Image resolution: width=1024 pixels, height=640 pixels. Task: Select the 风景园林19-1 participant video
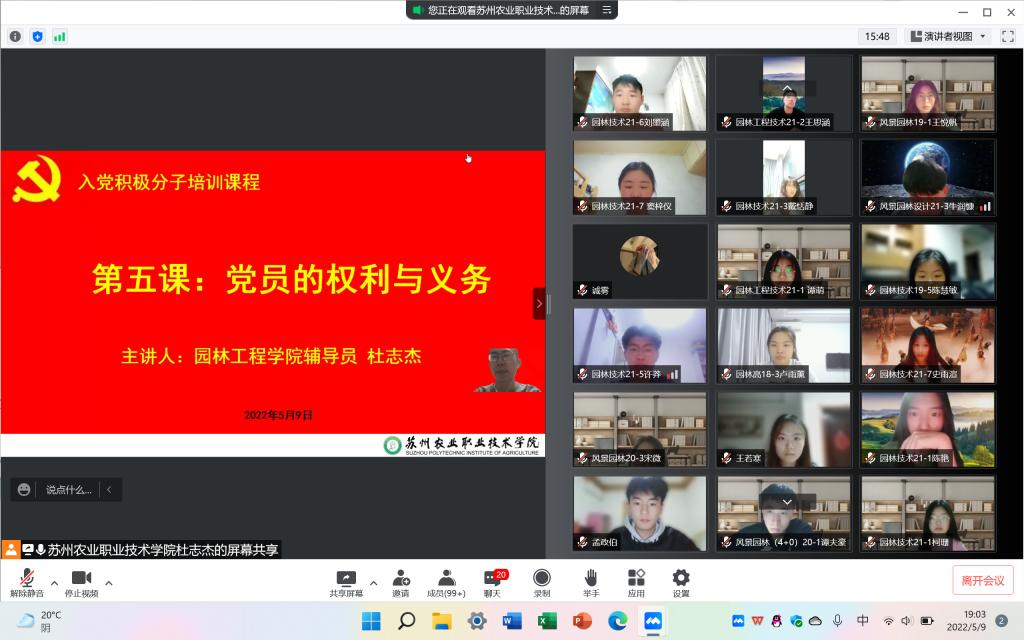pyautogui.click(x=928, y=93)
